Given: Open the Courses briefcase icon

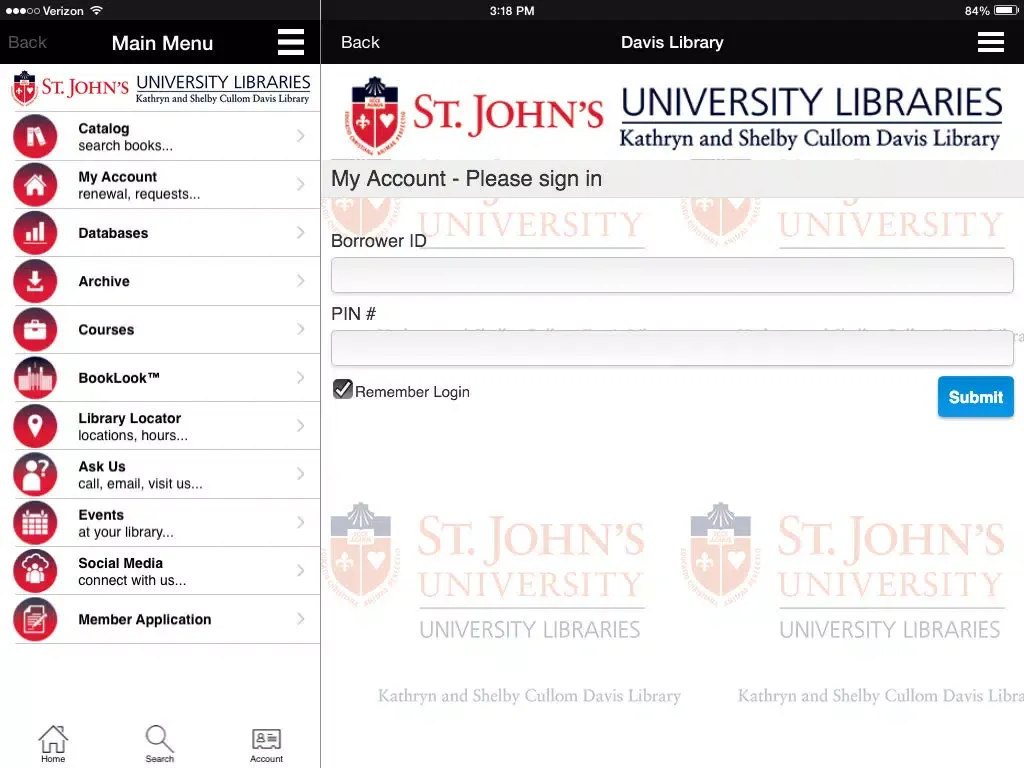Looking at the screenshot, I should click(35, 330).
